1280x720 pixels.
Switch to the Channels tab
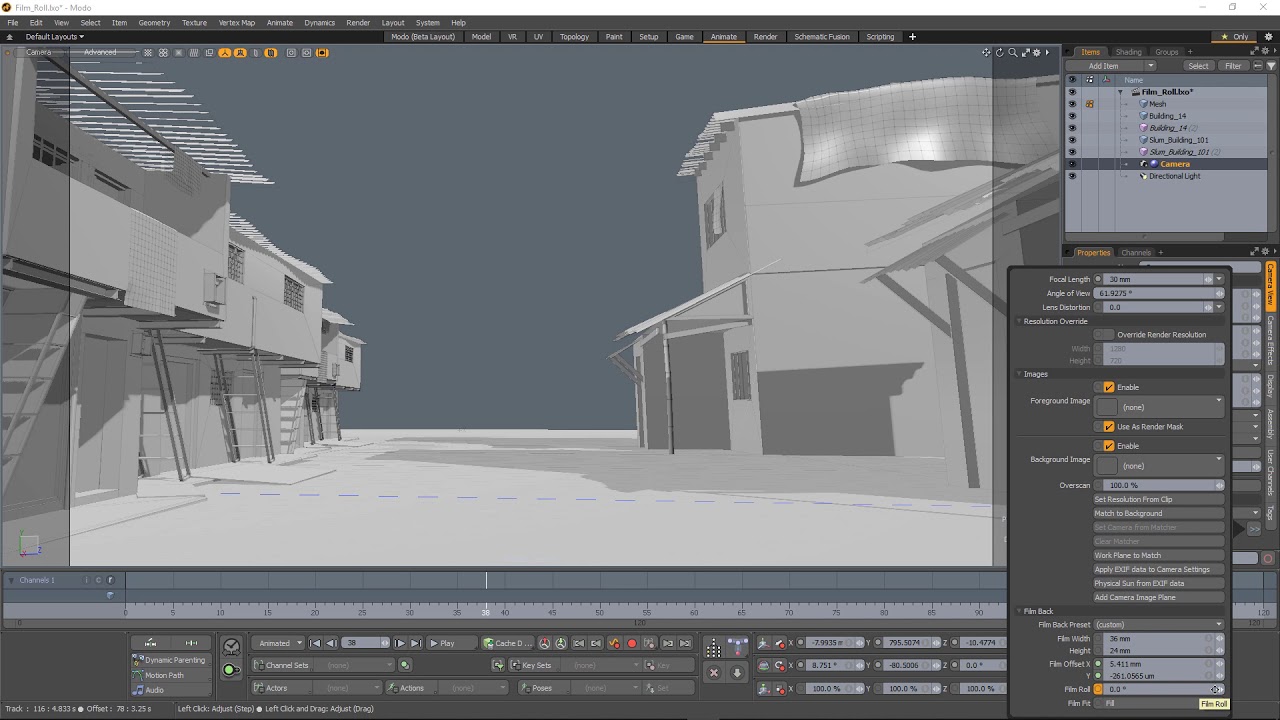click(1136, 253)
